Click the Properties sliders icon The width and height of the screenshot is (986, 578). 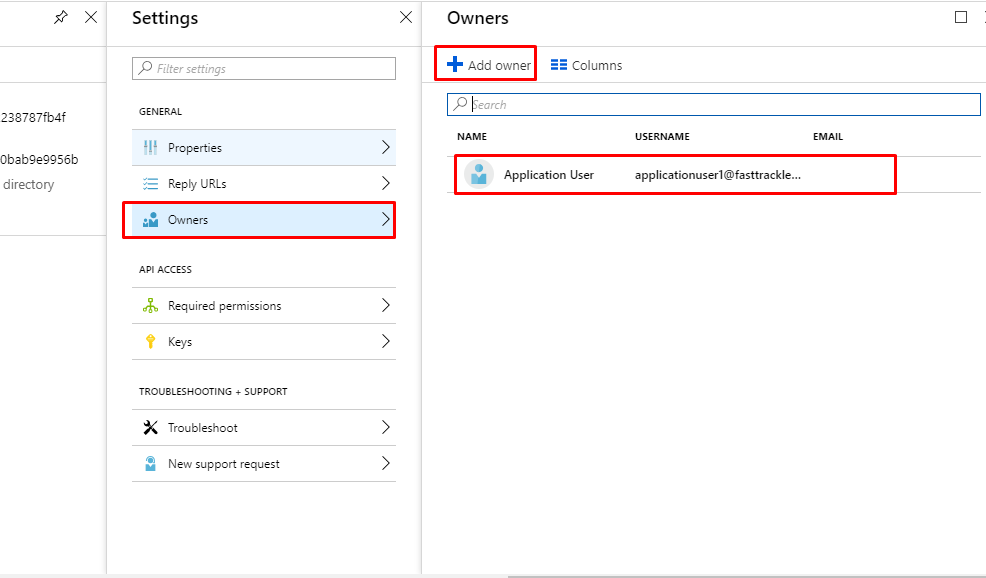150,148
